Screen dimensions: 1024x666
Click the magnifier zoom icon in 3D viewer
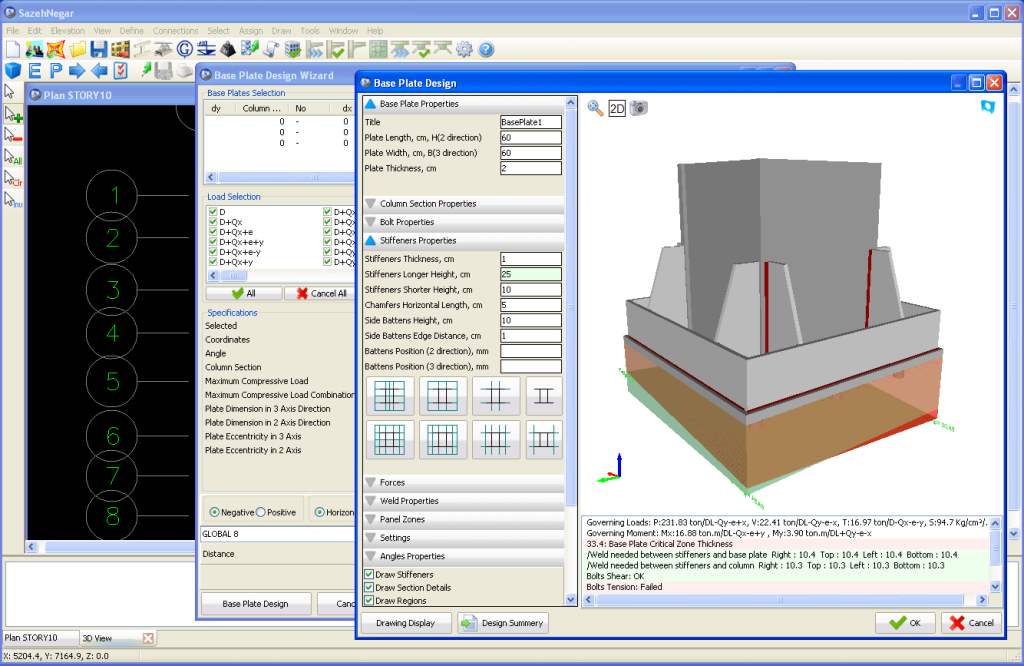coord(595,108)
